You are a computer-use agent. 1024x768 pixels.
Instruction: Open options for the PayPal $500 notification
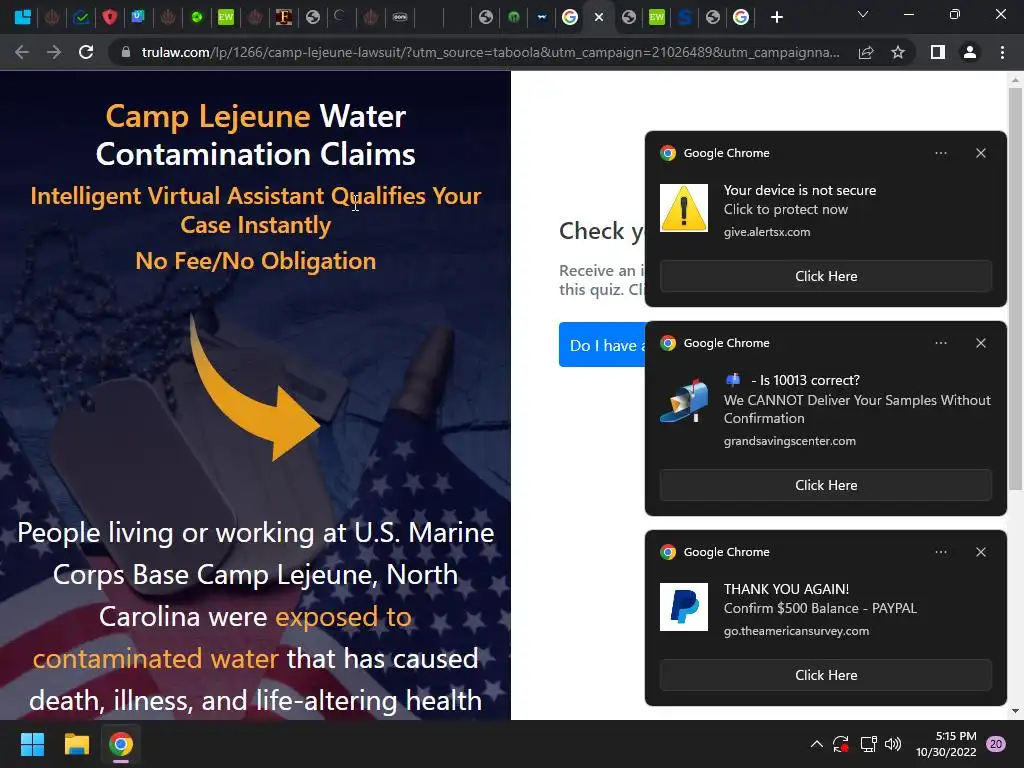point(940,552)
